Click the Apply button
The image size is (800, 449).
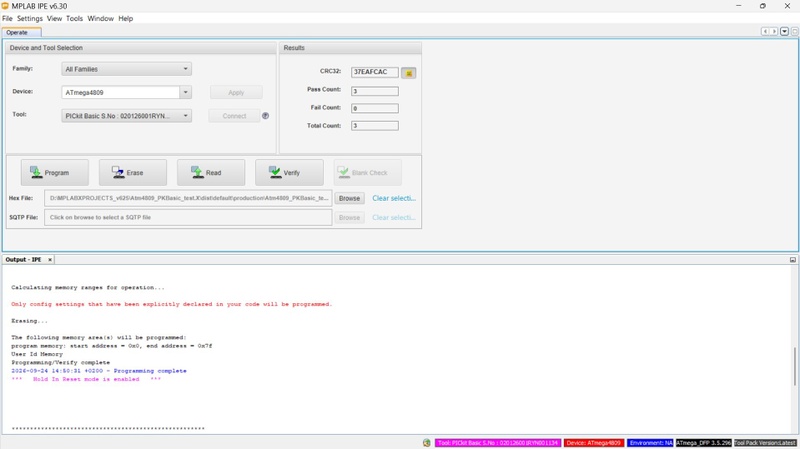coord(236,92)
